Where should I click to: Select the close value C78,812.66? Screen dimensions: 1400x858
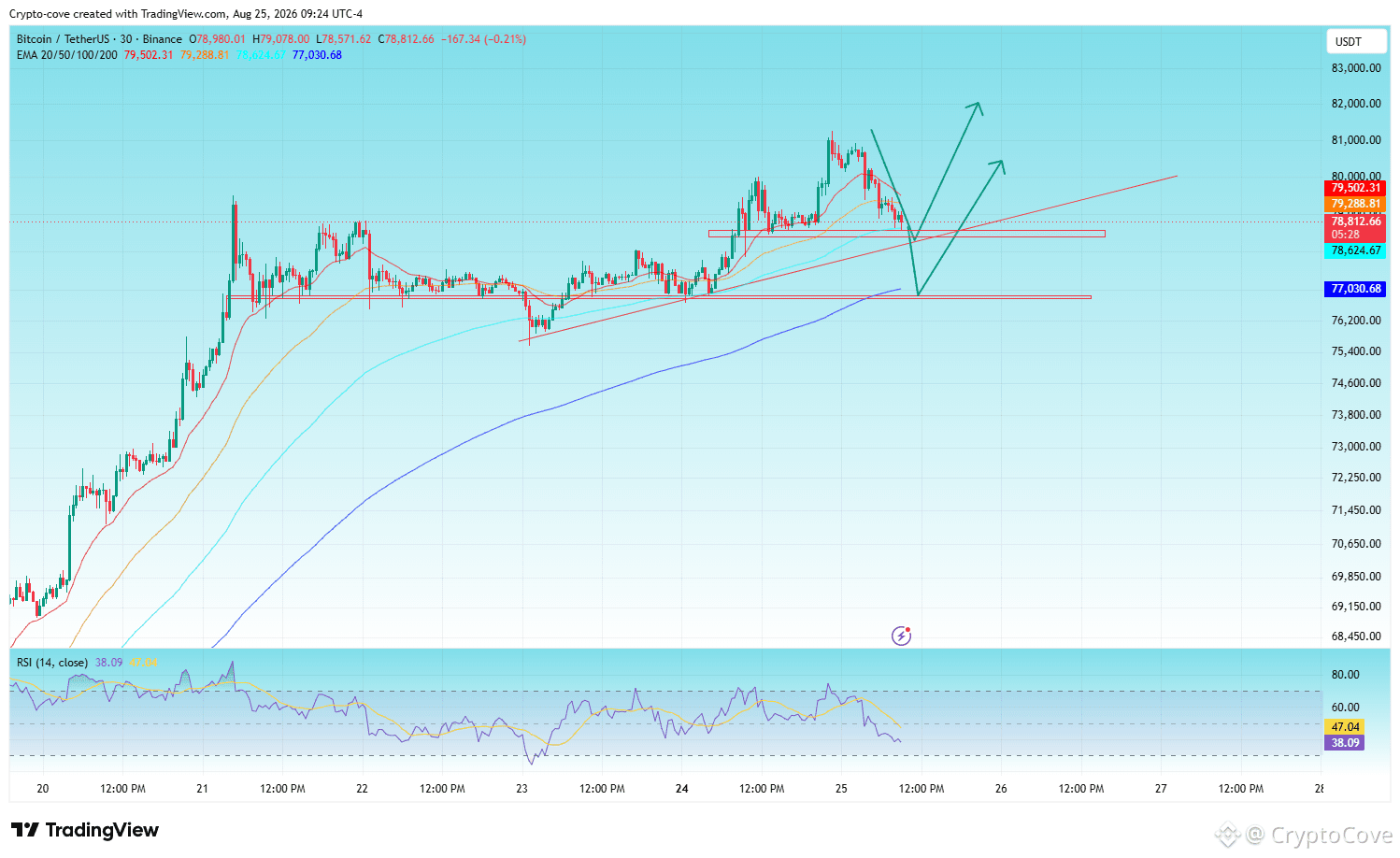pos(406,39)
